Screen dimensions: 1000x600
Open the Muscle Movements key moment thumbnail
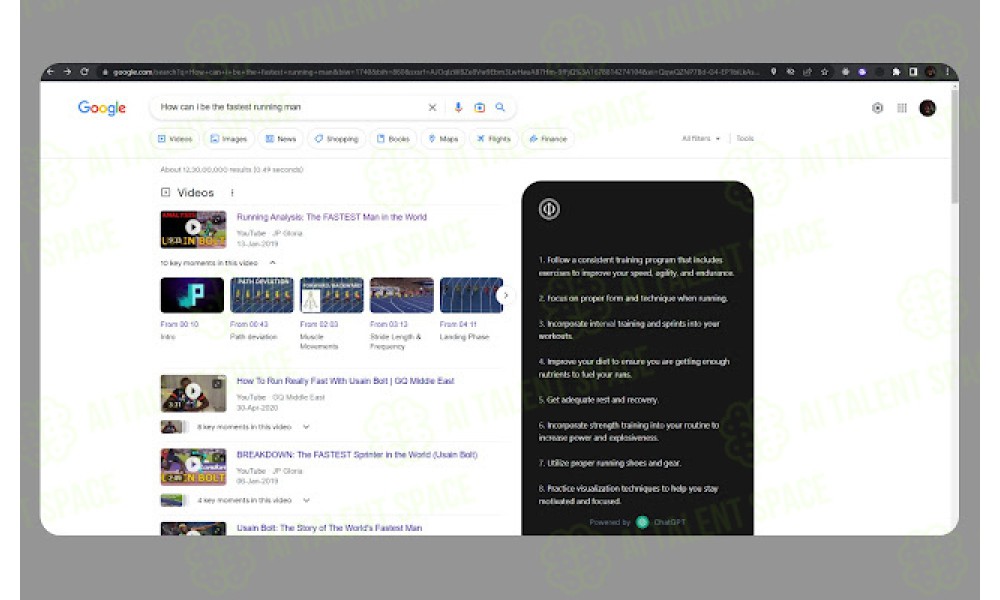point(332,295)
